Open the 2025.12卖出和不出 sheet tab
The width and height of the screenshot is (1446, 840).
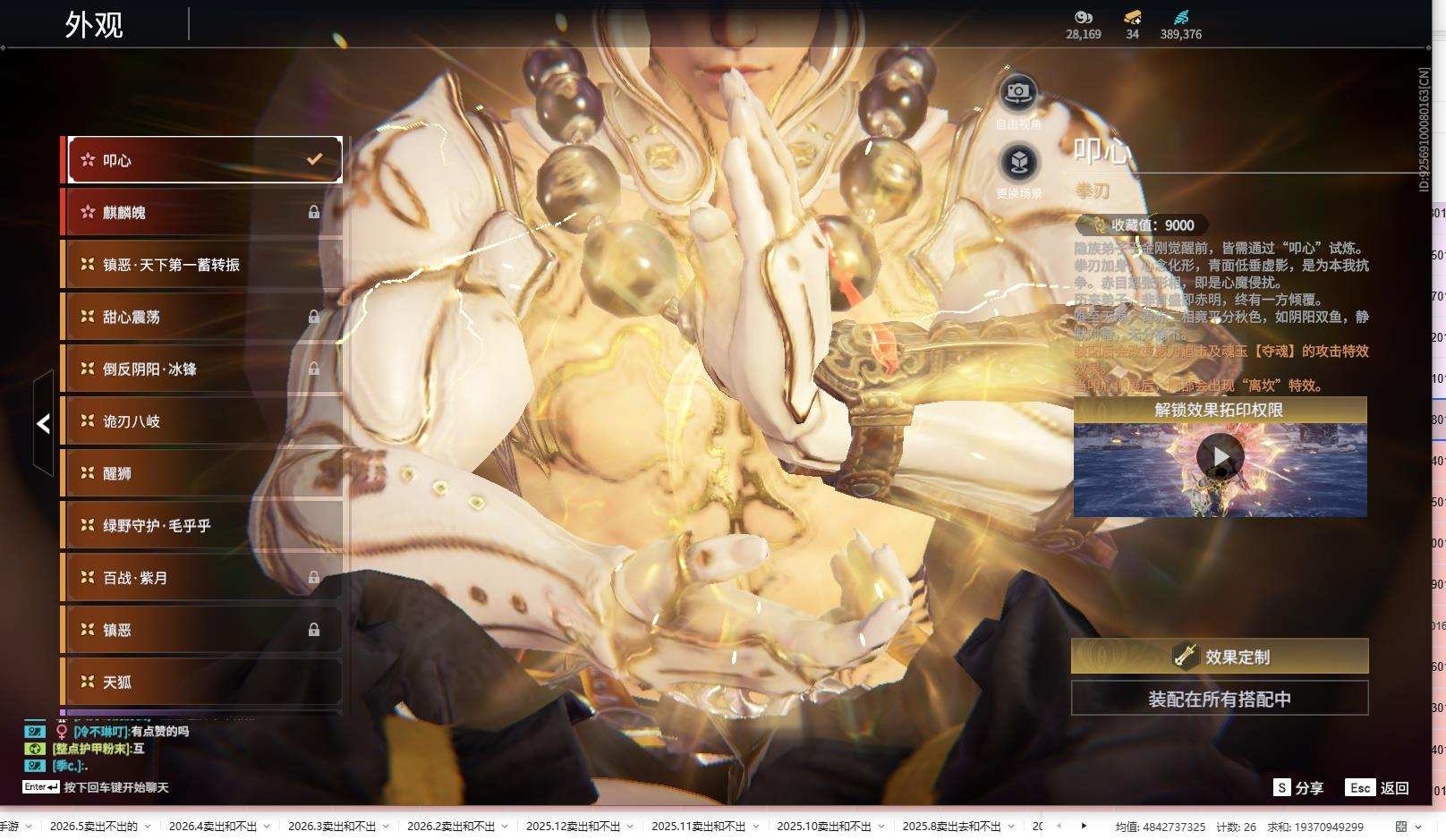[573, 826]
